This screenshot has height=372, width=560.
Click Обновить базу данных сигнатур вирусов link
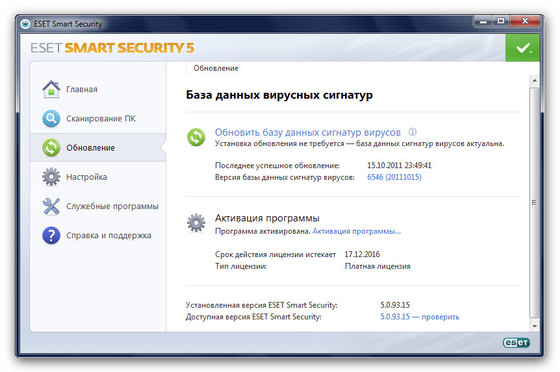(x=308, y=132)
